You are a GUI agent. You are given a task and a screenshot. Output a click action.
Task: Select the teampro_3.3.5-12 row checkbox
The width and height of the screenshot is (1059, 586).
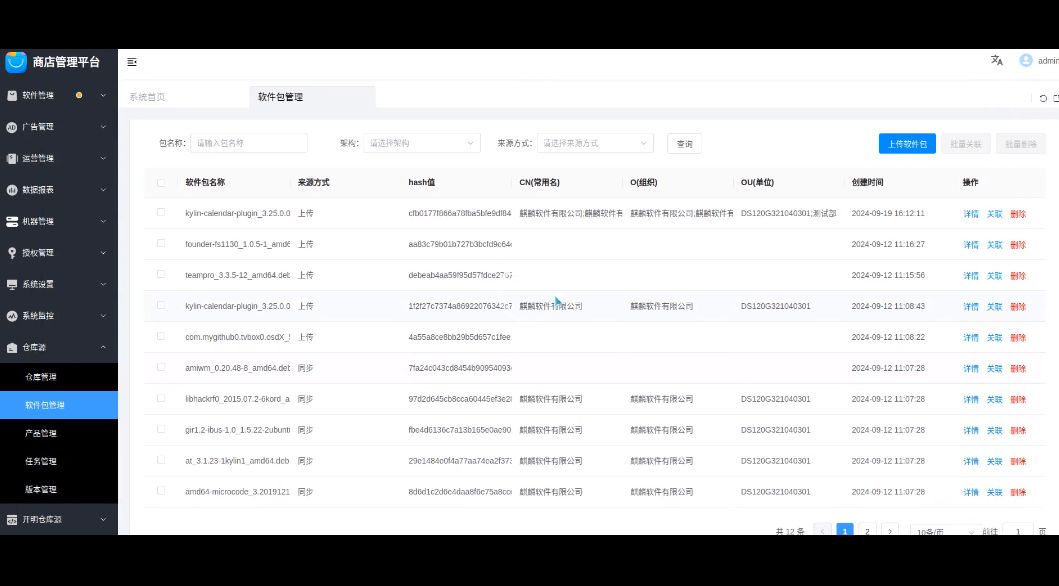click(161, 273)
